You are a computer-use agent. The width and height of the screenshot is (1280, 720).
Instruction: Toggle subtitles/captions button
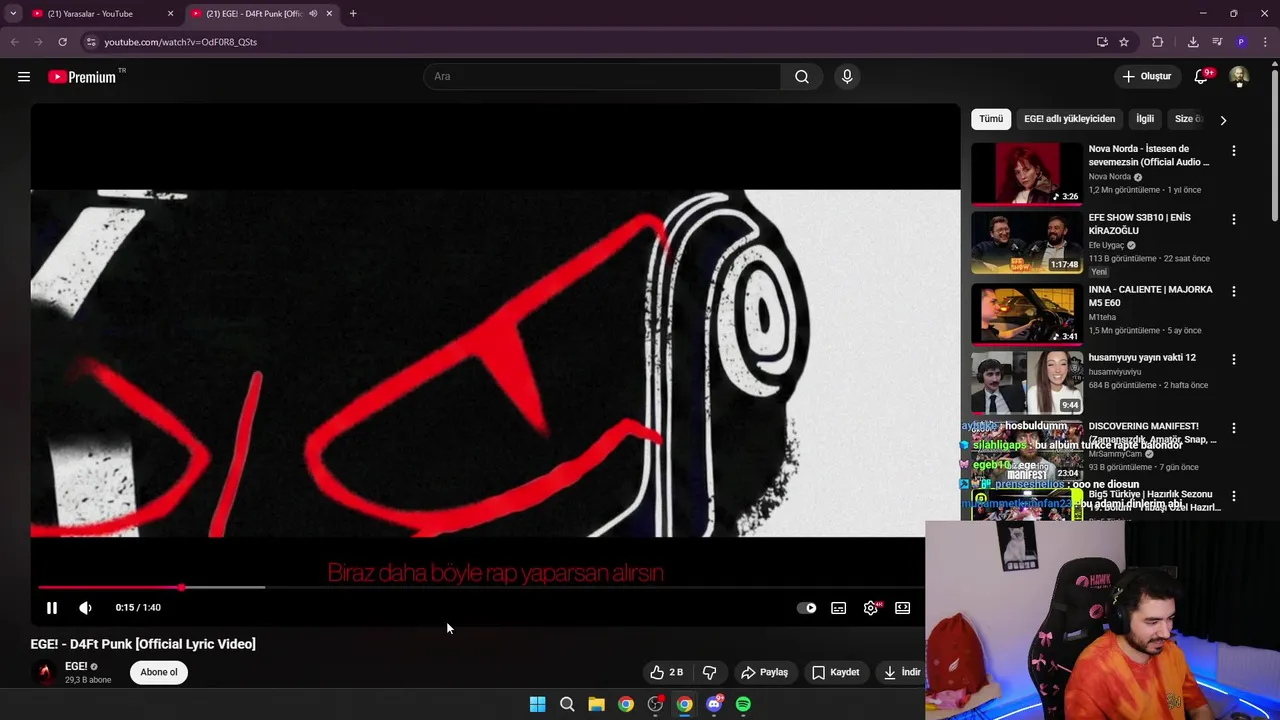(x=839, y=608)
